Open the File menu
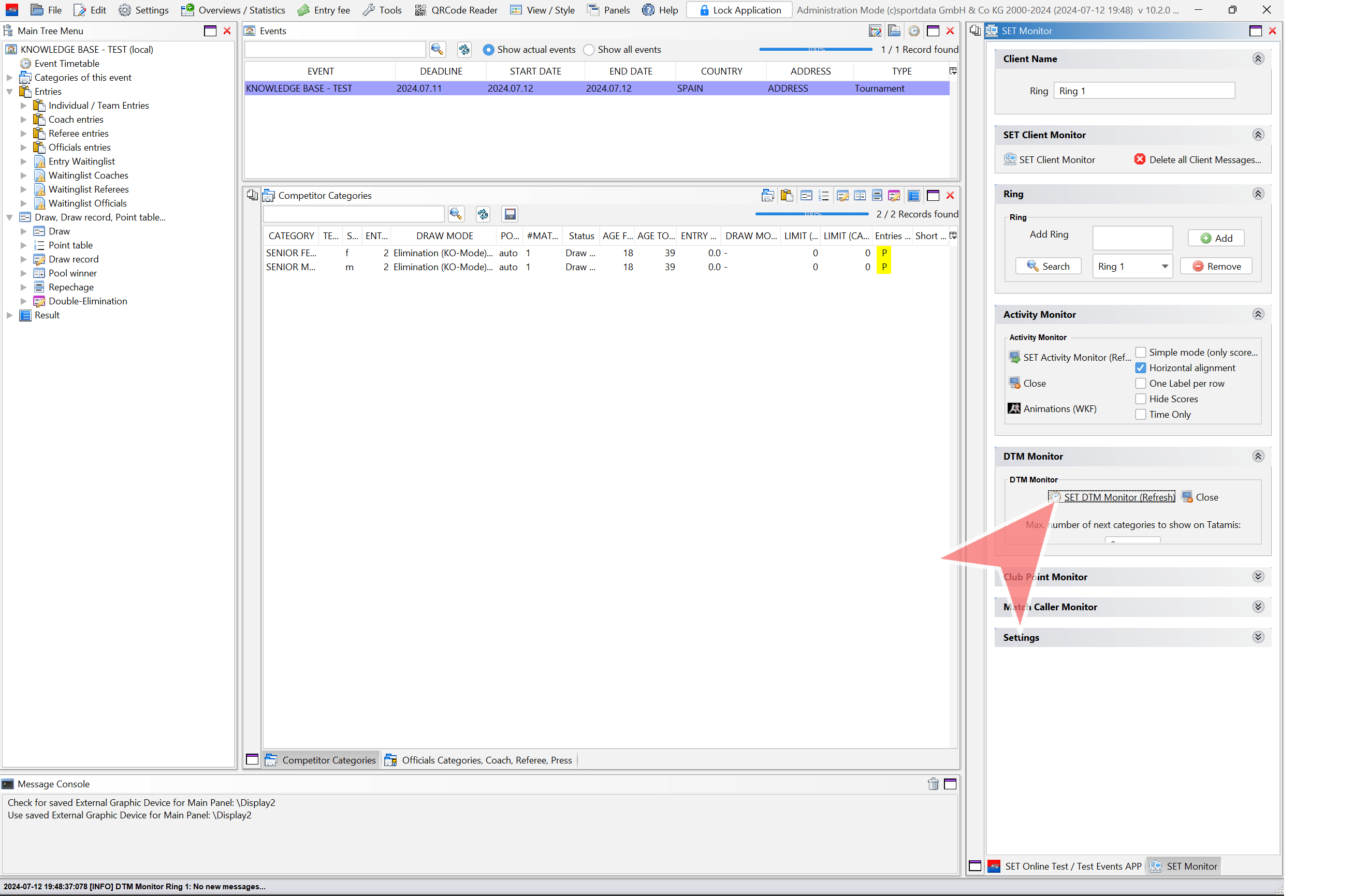The width and height of the screenshot is (1353, 896). coord(46,10)
